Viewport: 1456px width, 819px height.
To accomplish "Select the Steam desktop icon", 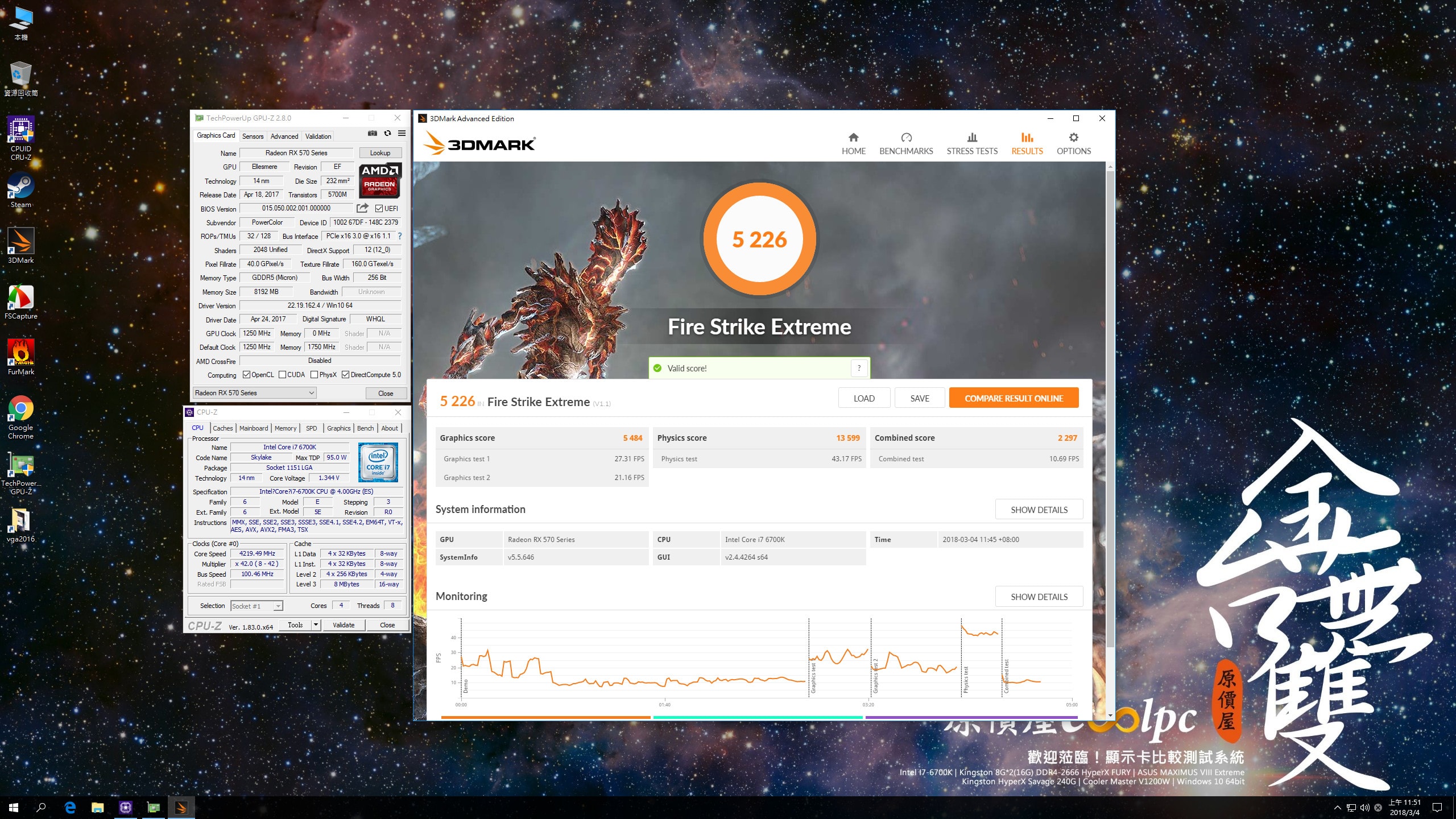I will click(x=20, y=190).
